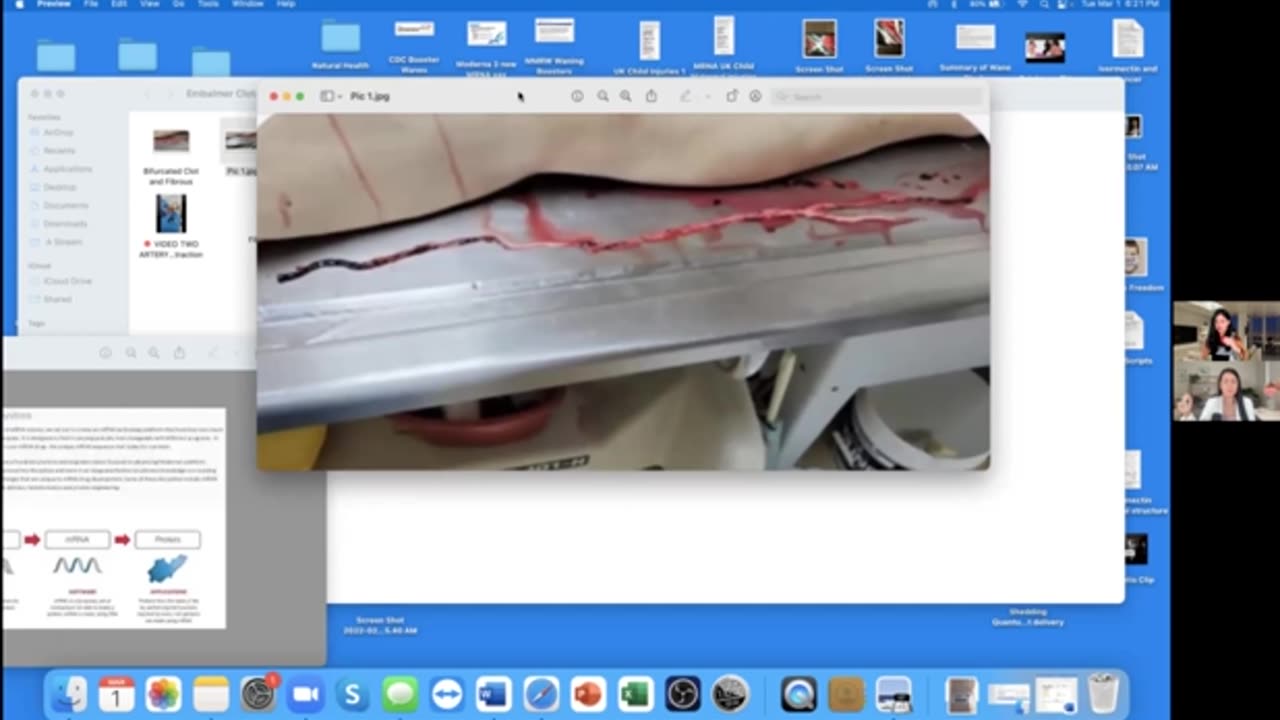The width and height of the screenshot is (1280, 720).
Task: Open Skype from the Dock
Action: pyautogui.click(x=352, y=694)
